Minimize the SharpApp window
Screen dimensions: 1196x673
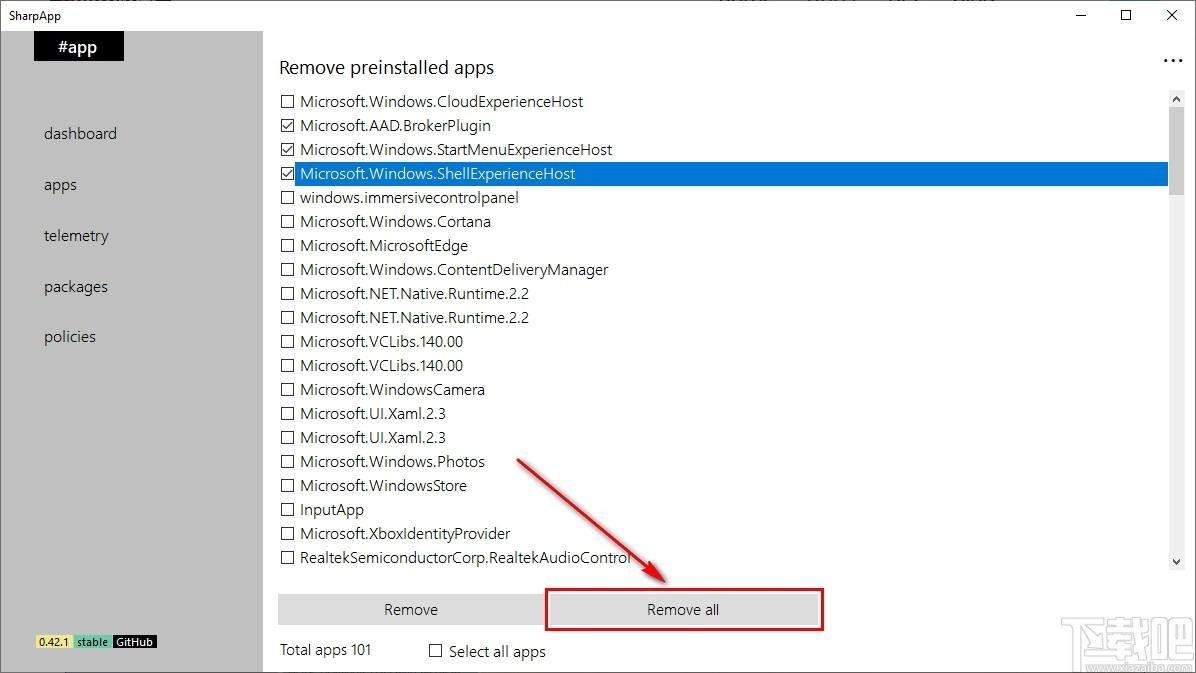click(x=1081, y=15)
